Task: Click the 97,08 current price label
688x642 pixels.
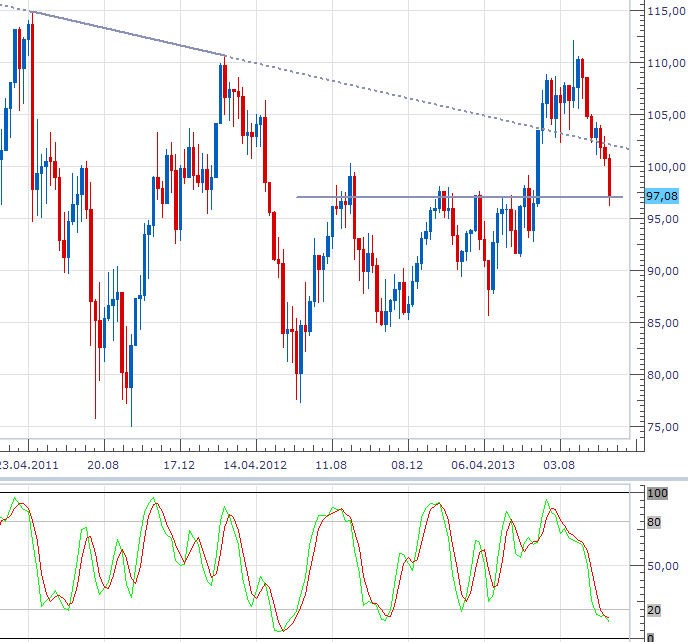Action: pyautogui.click(x=662, y=196)
